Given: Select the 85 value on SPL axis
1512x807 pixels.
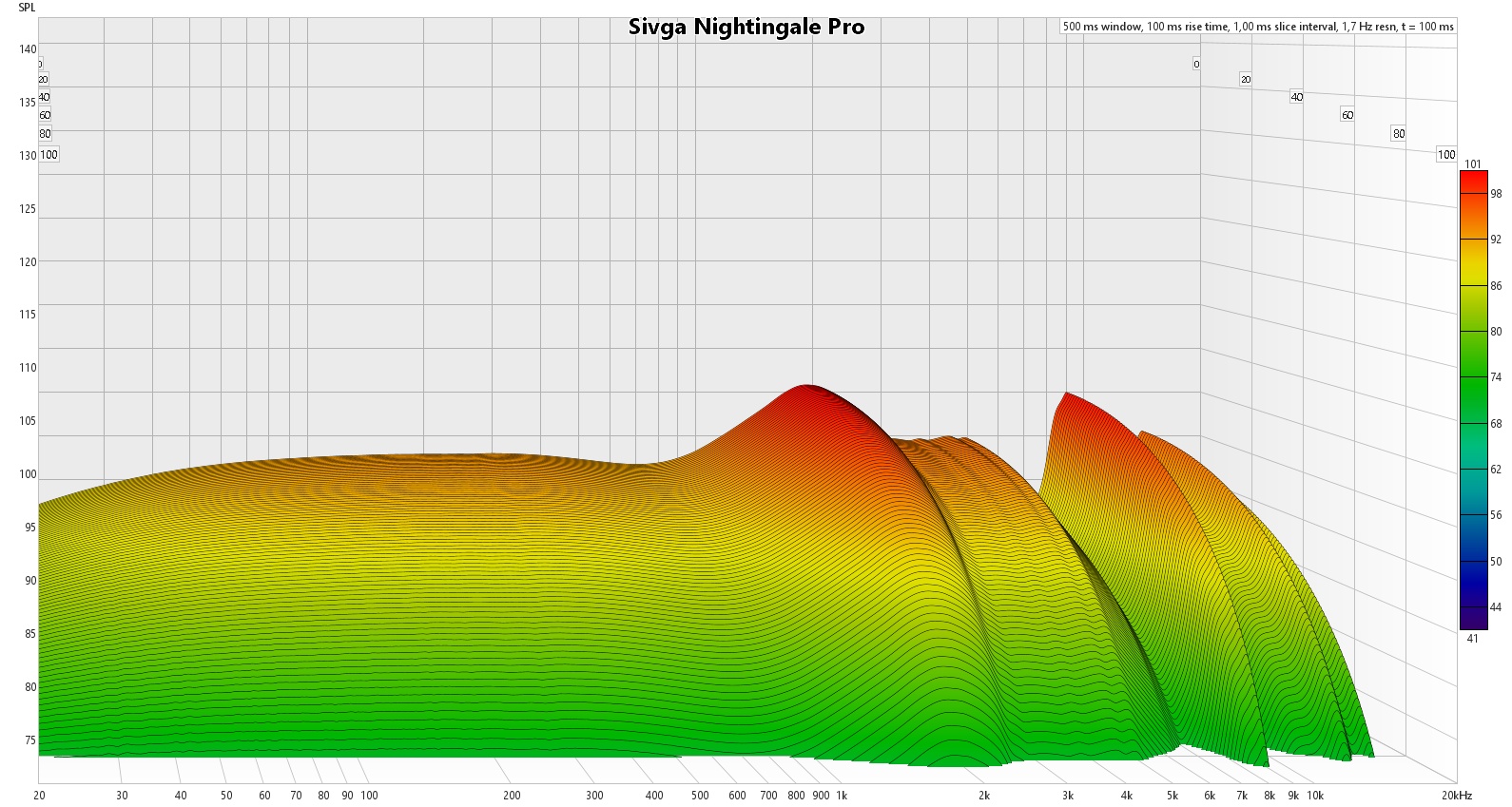Looking at the screenshot, I should [30, 634].
